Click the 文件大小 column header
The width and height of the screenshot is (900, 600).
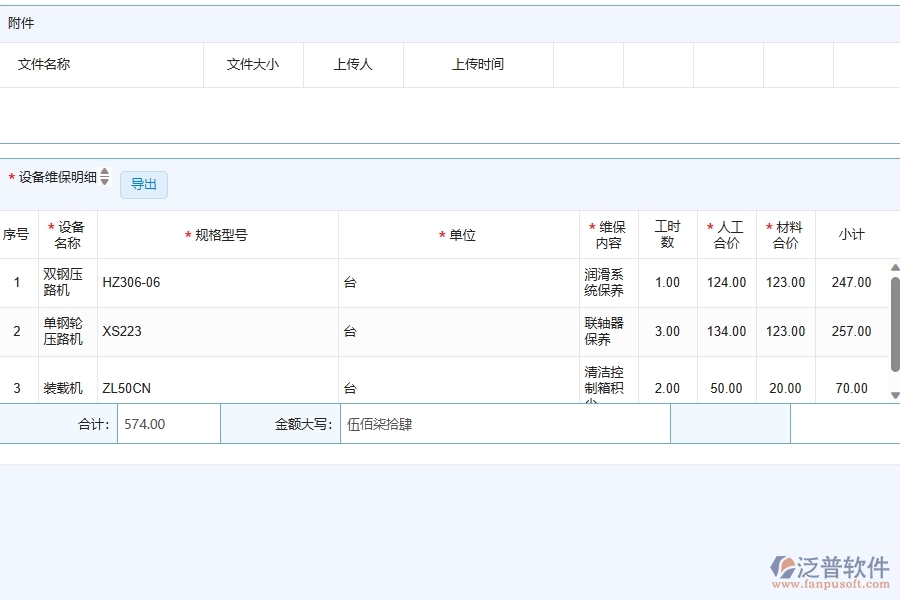[252, 64]
